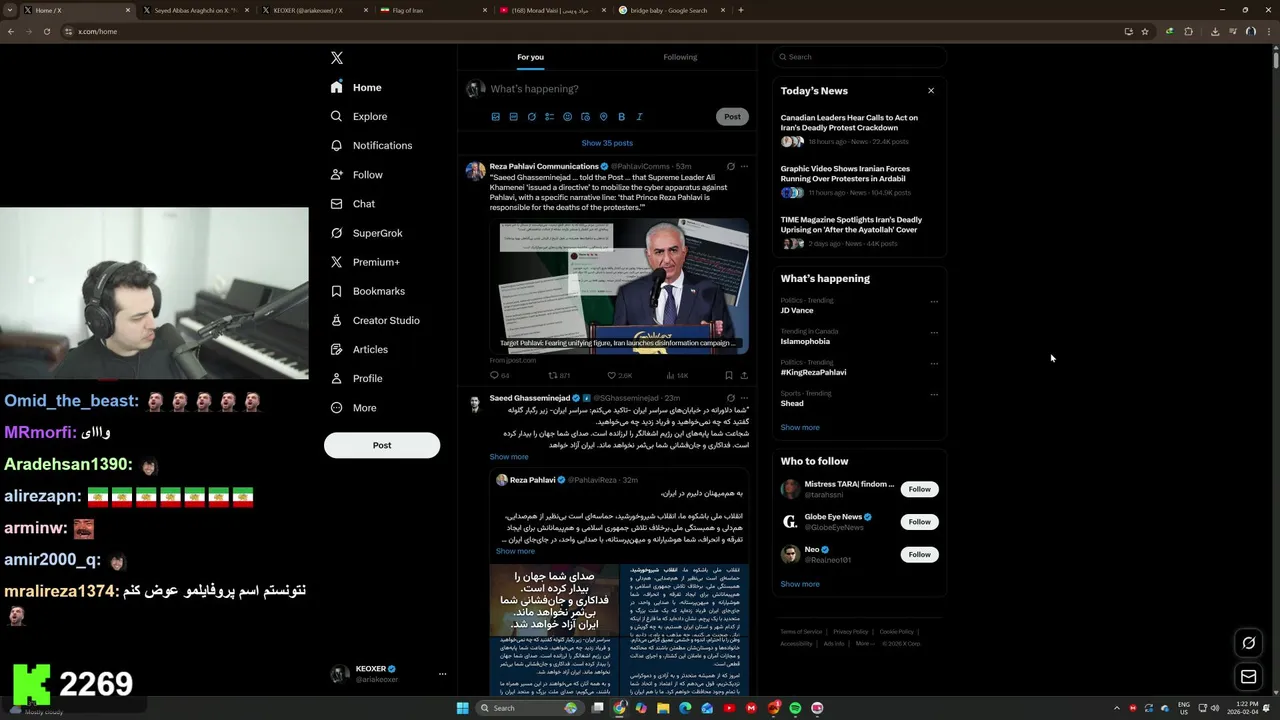Open more options on Saeed Ghasseminejad post
Screen dimensions: 1280x720
coord(744,398)
